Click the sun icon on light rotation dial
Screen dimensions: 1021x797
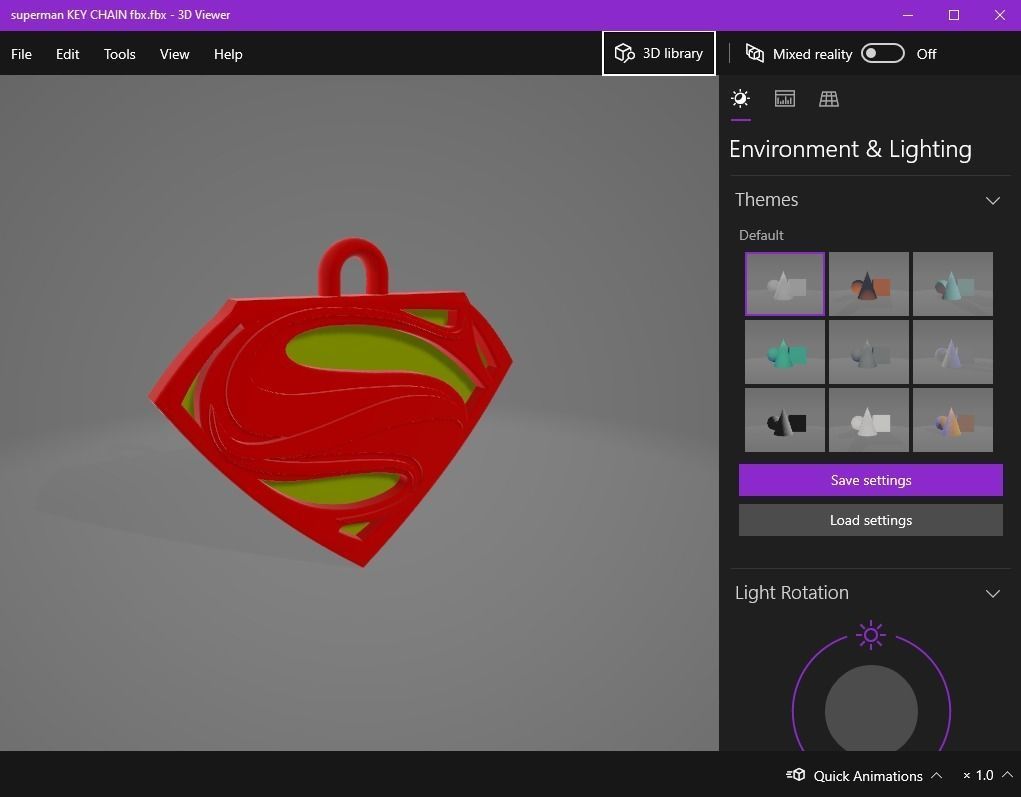[x=871, y=635]
